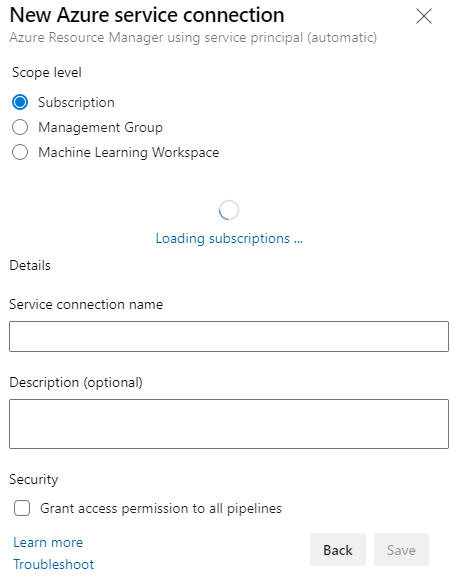Click the Security section label
The image size is (459, 586).
click(34, 479)
